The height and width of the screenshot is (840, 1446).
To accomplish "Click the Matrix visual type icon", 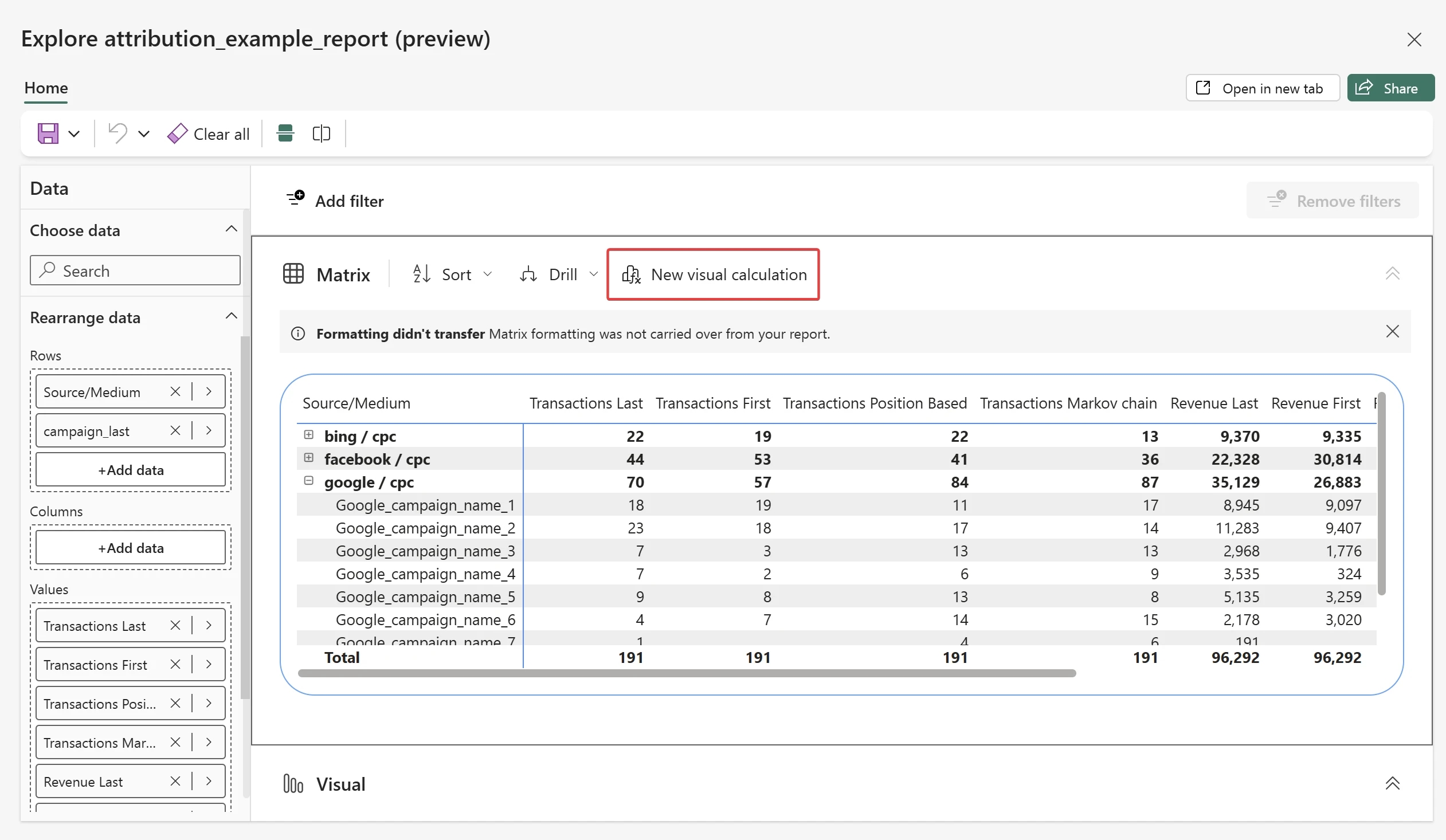I will click(x=293, y=274).
